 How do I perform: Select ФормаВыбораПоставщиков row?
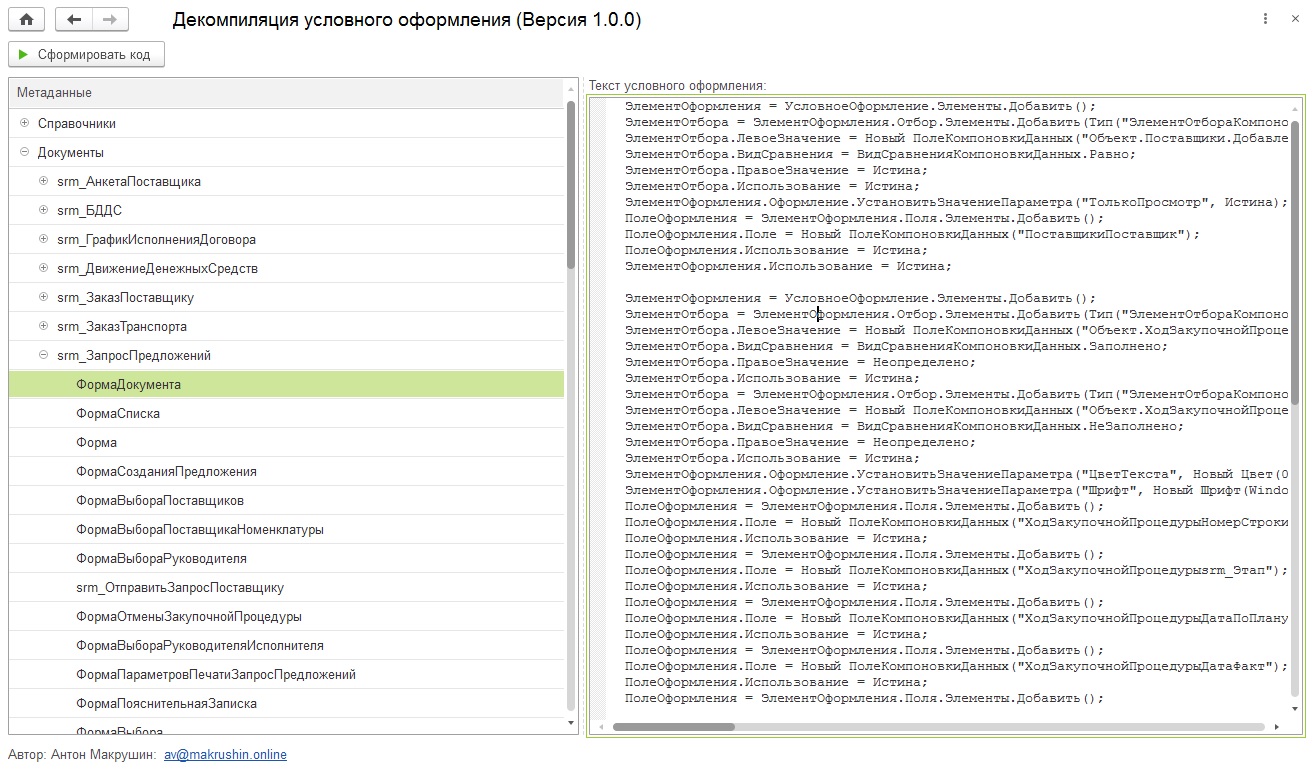click(286, 500)
